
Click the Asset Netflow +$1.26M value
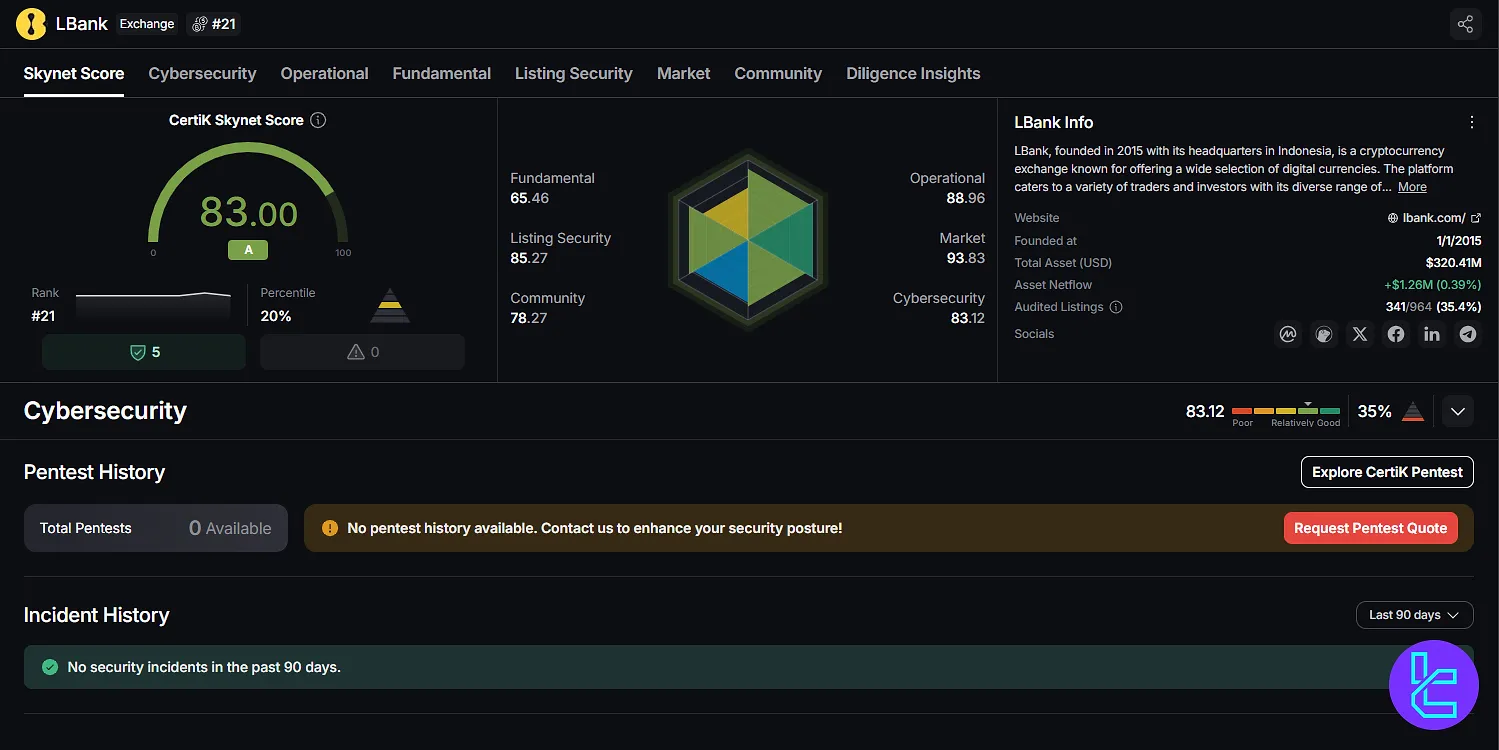1432,285
